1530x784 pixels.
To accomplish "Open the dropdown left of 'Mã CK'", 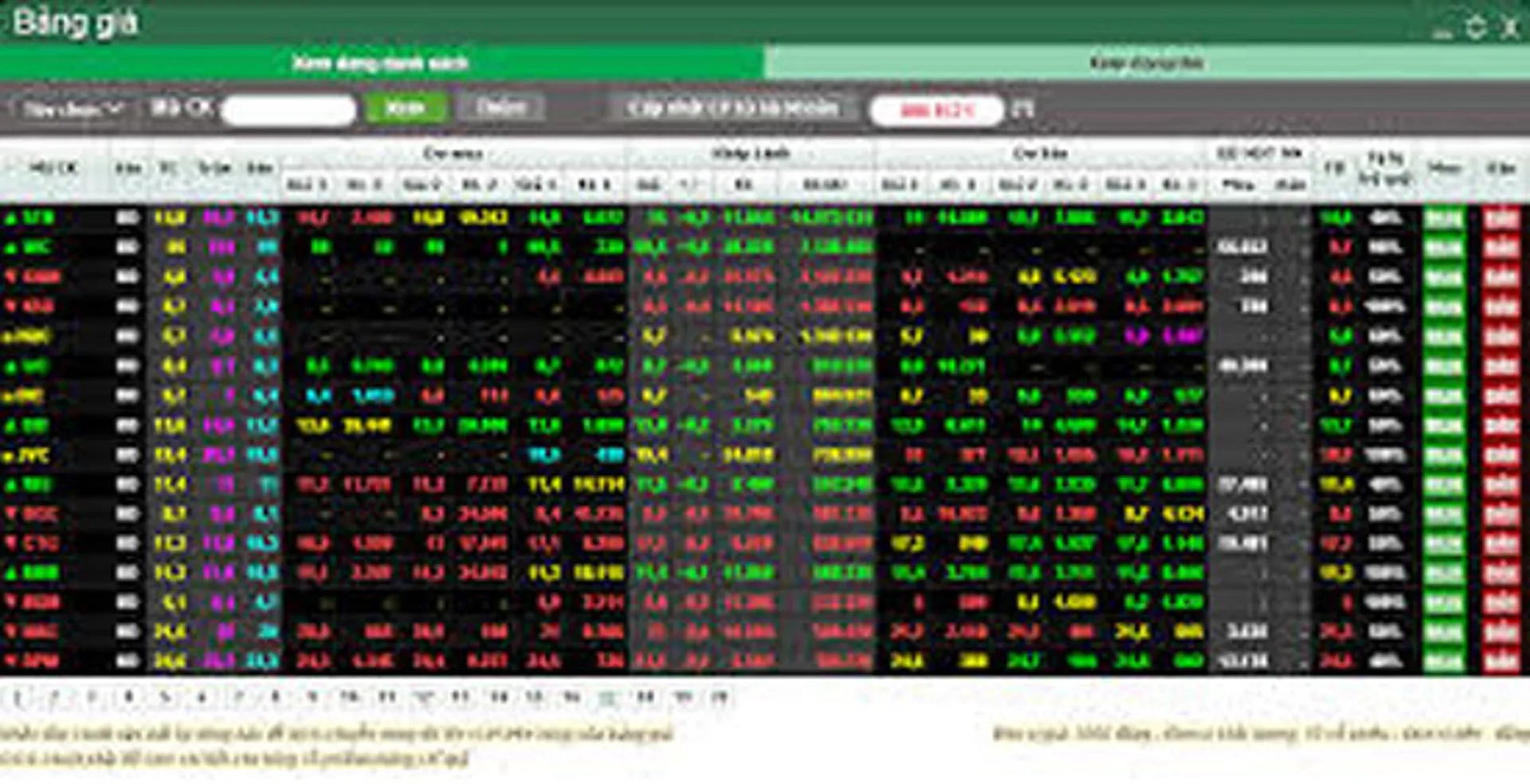I will (x=72, y=108).
